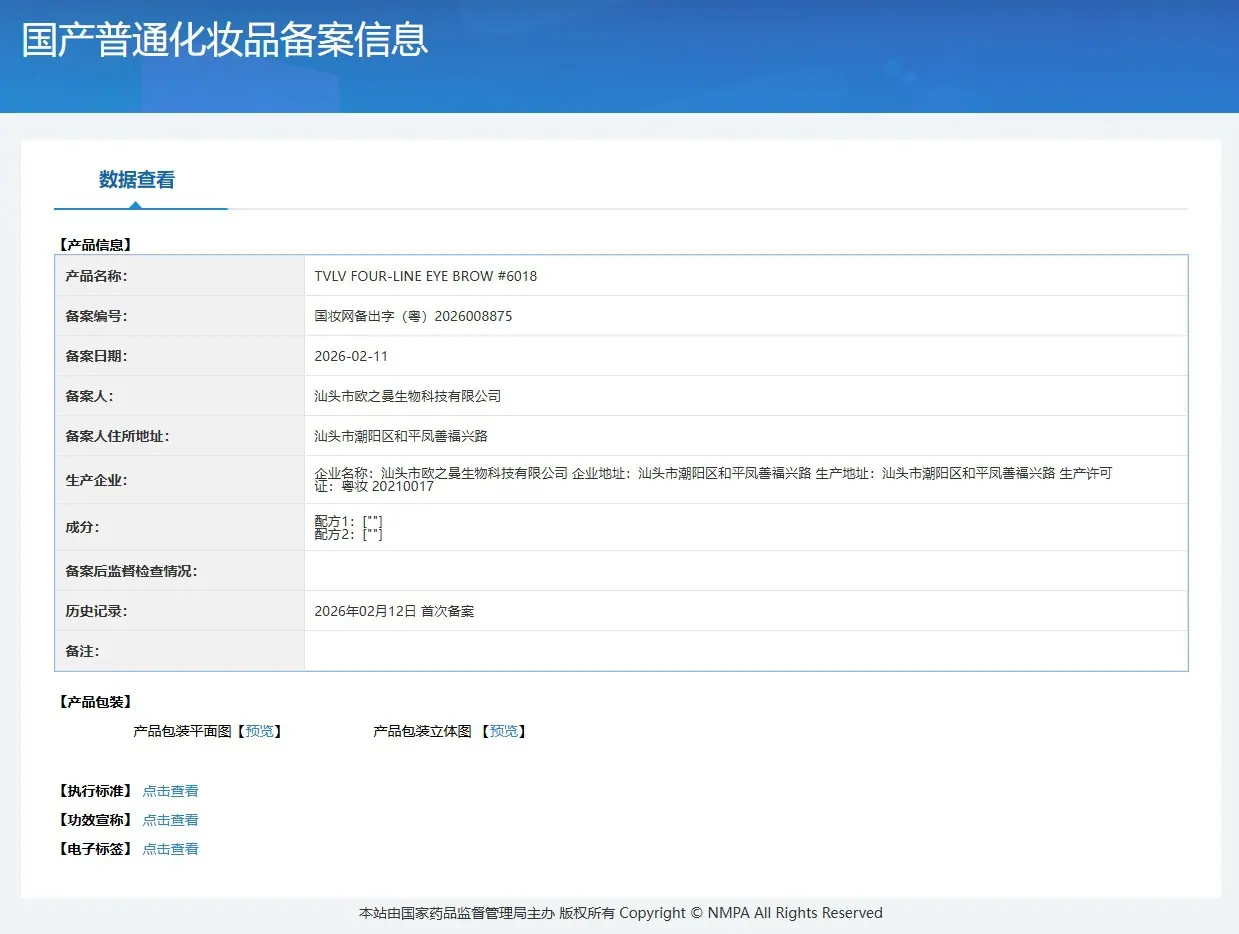Select filing number 国妆网备出字（粤）2026008875
The width and height of the screenshot is (1239, 934).
click(x=413, y=316)
